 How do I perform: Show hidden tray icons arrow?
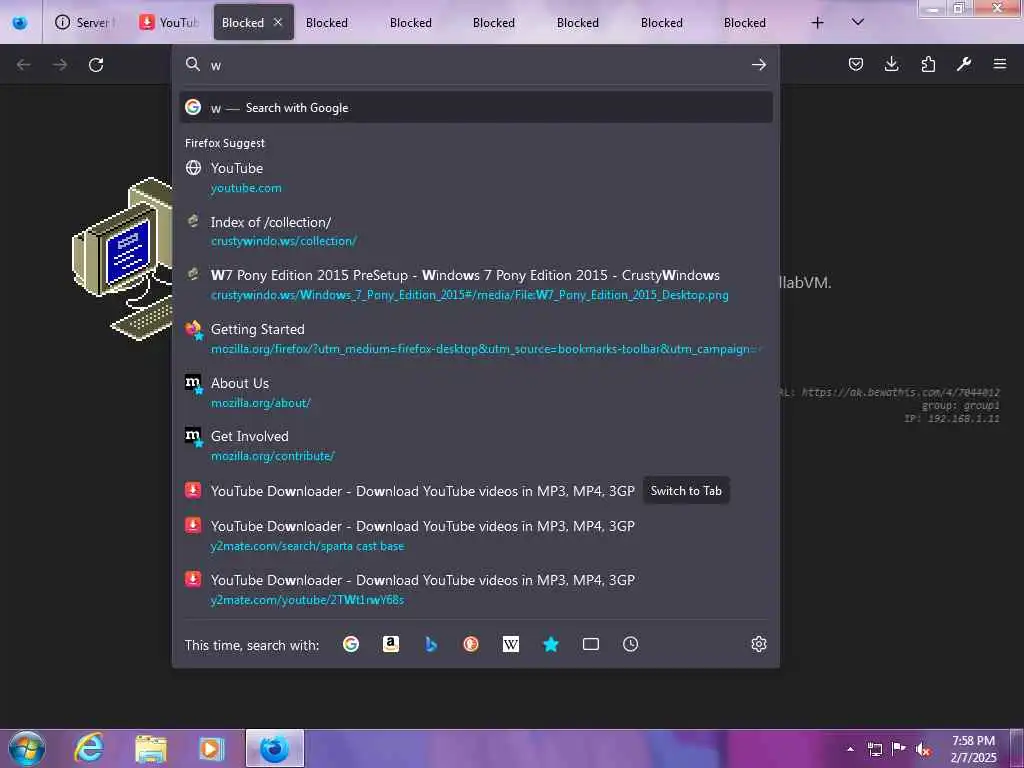[x=850, y=749]
